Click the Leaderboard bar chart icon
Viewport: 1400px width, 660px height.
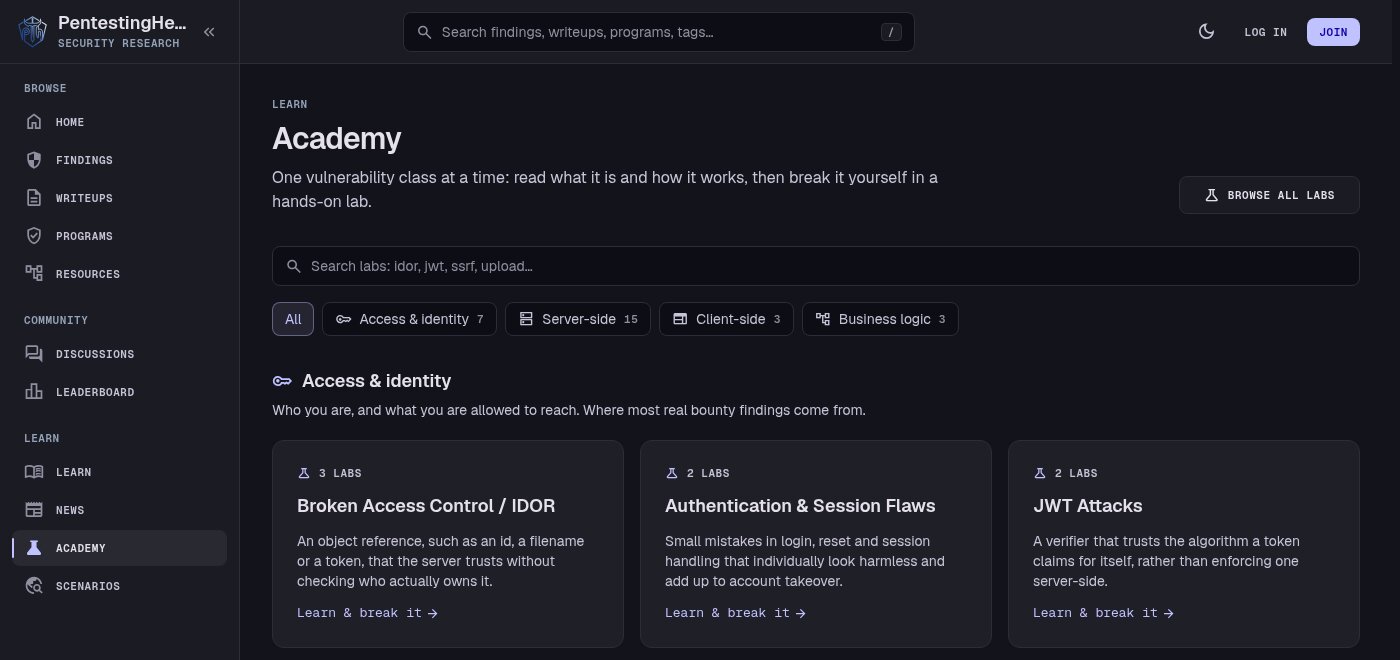point(34,392)
